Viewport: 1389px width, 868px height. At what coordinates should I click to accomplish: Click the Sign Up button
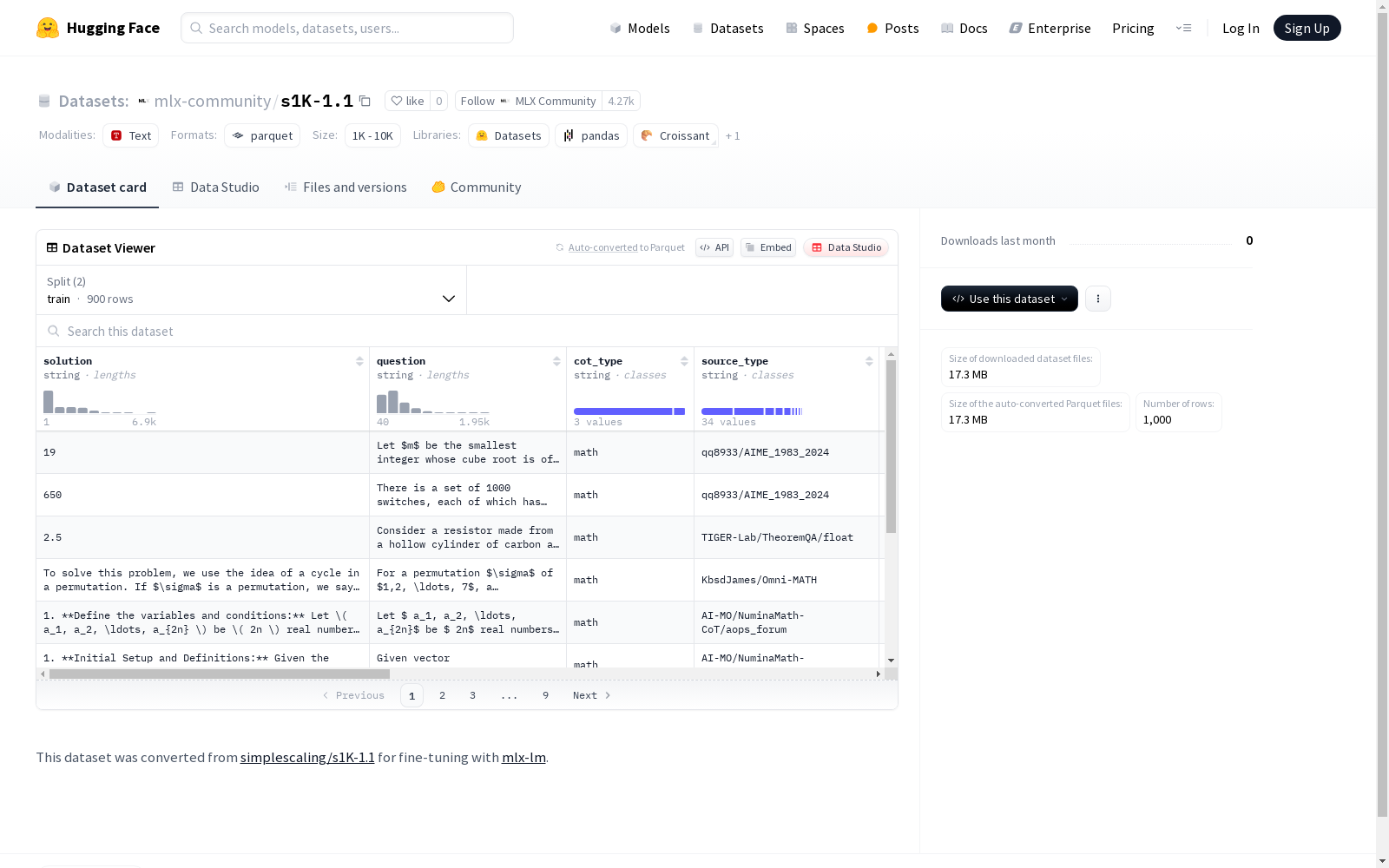coord(1307,28)
